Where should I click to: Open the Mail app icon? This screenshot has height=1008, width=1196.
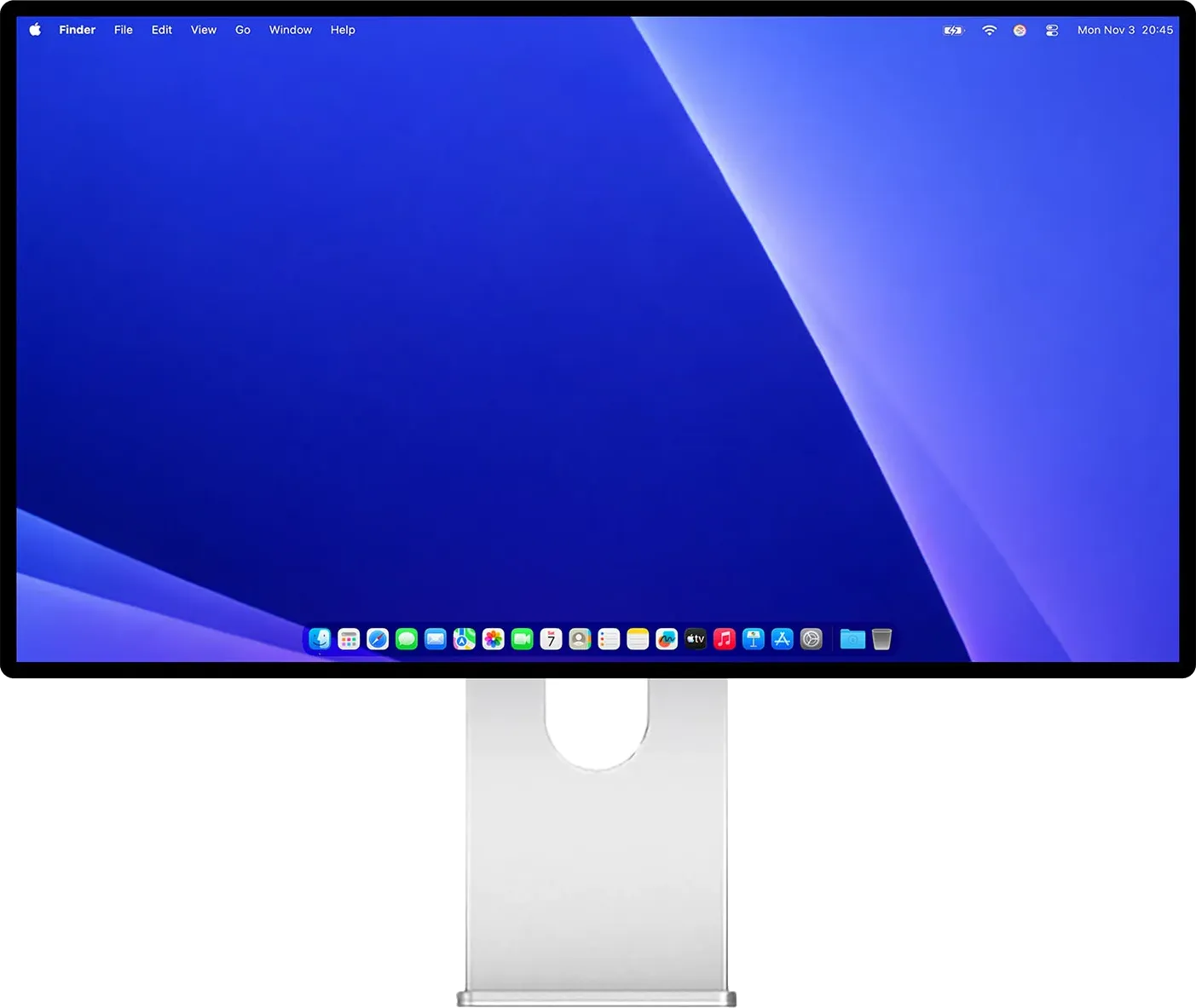click(436, 639)
